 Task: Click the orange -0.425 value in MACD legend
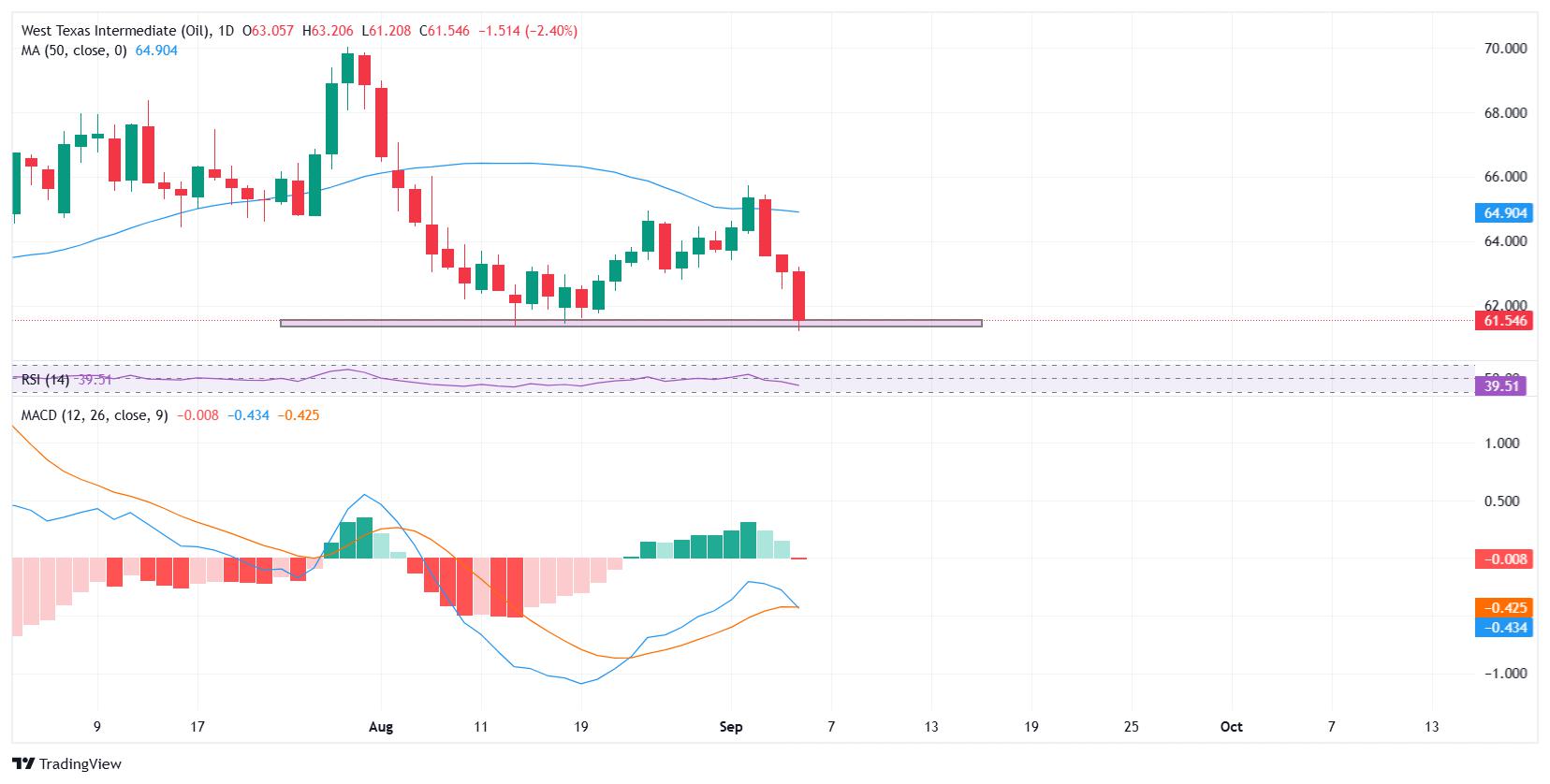point(298,414)
